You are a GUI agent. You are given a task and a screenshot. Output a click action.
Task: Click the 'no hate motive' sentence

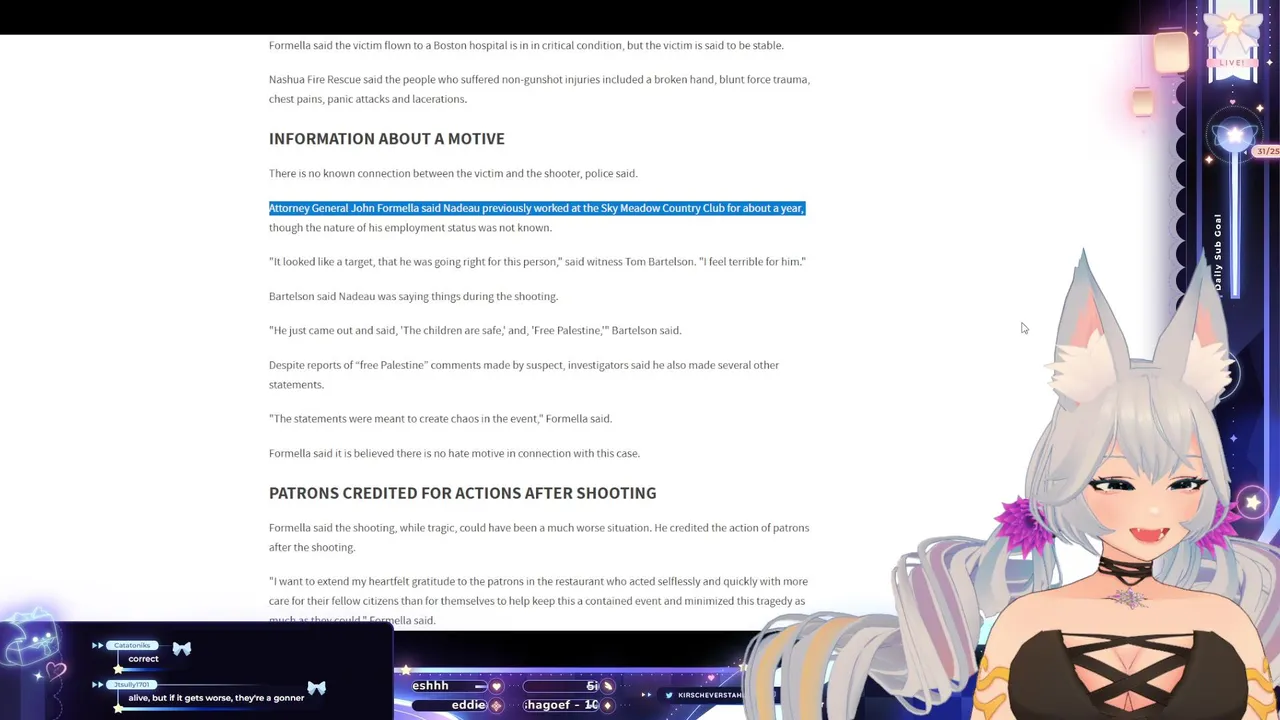click(454, 454)
